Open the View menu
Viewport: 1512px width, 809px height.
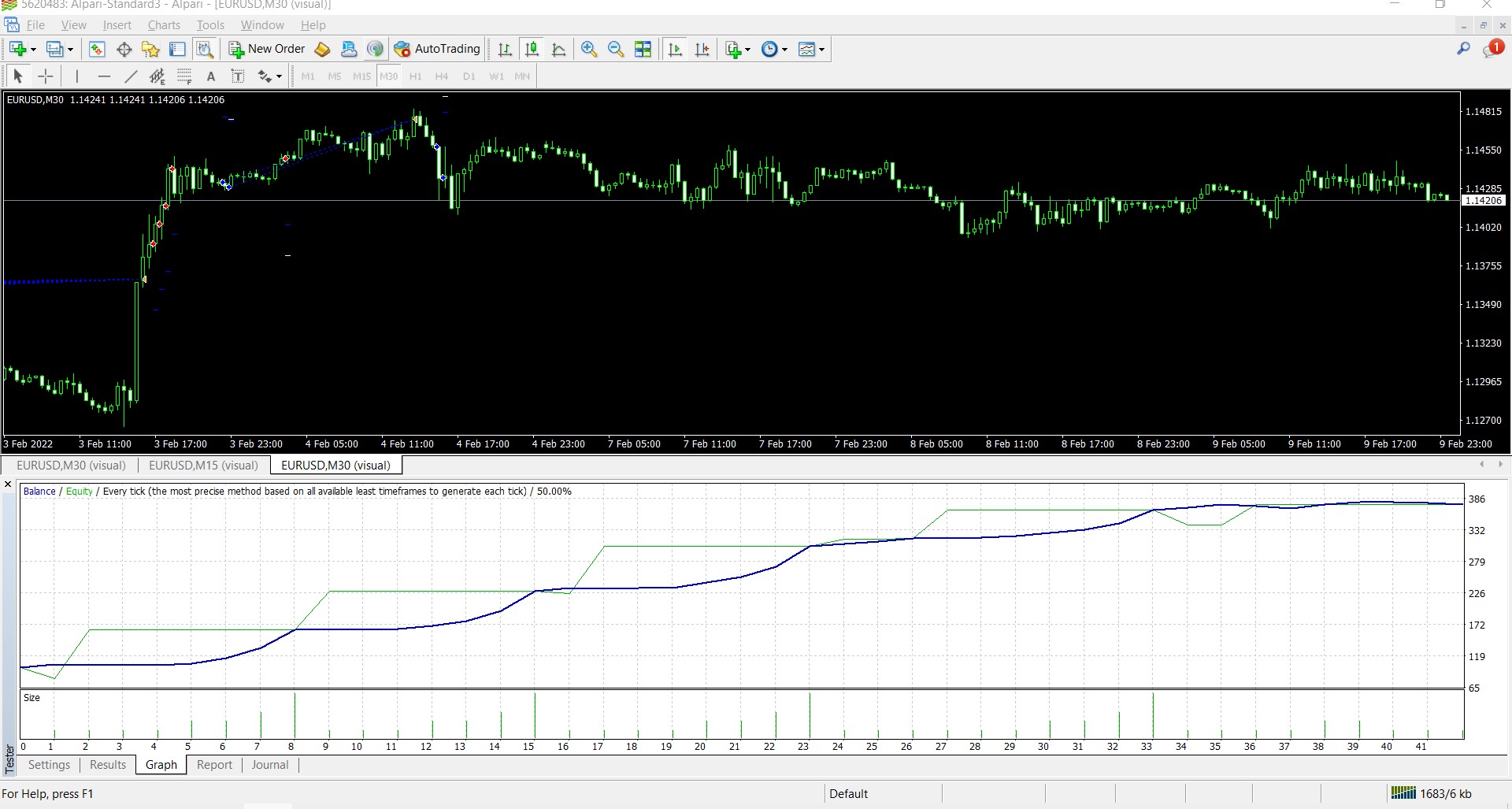coord(74,25)
